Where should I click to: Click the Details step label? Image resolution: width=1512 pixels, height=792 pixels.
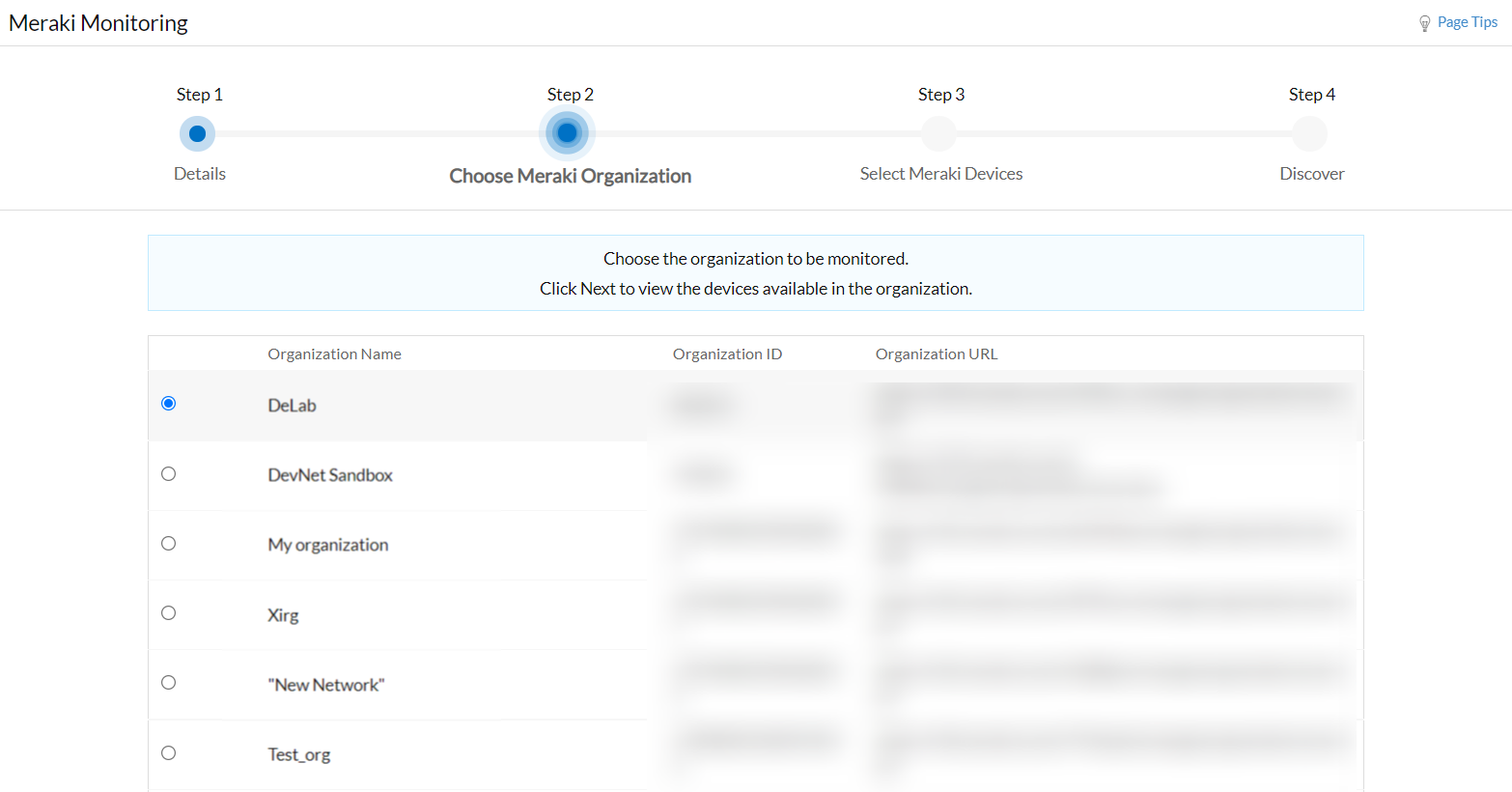point(199,173)
